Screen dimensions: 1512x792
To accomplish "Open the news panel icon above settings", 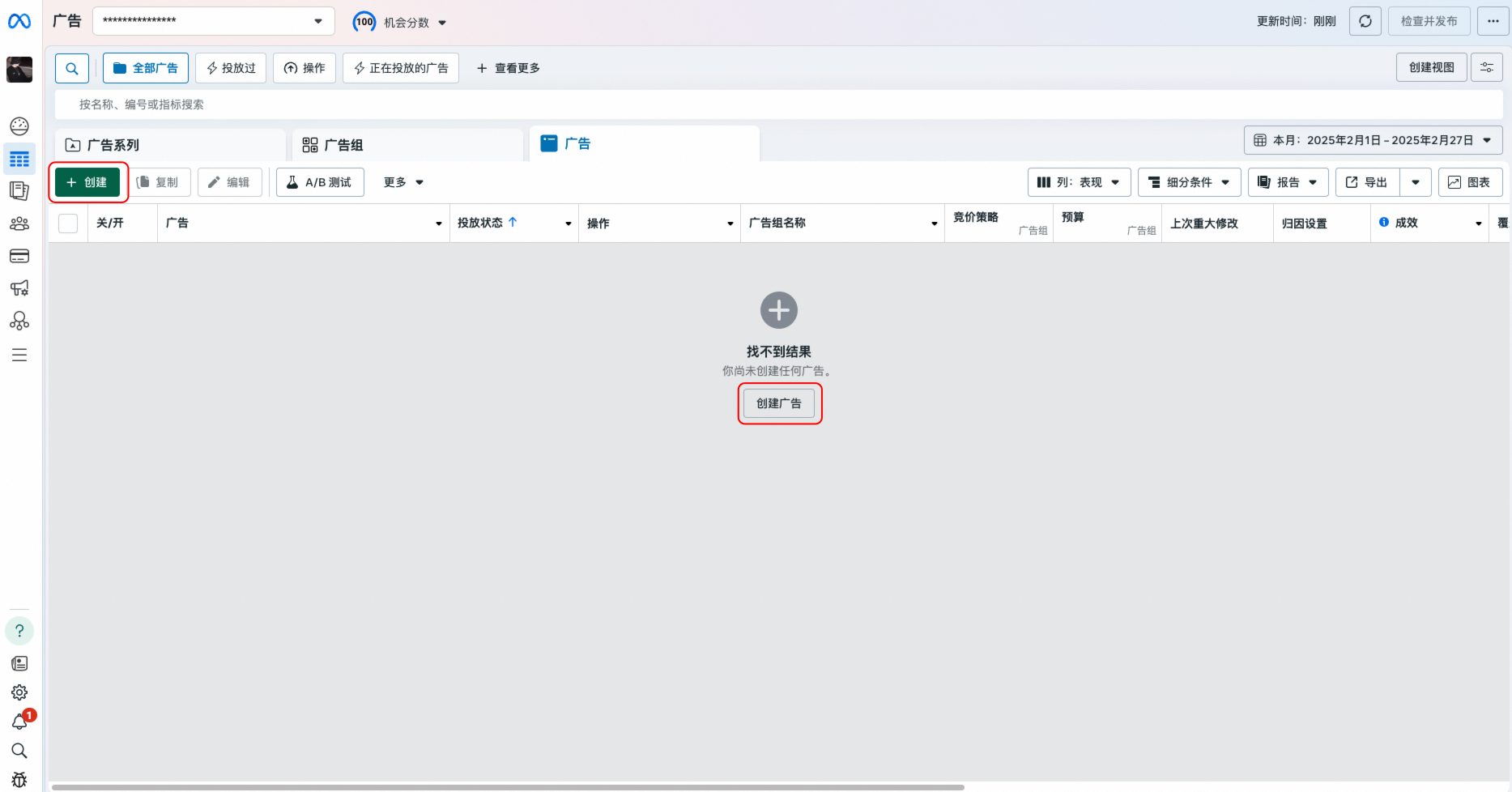I will (x=19, y=663).
